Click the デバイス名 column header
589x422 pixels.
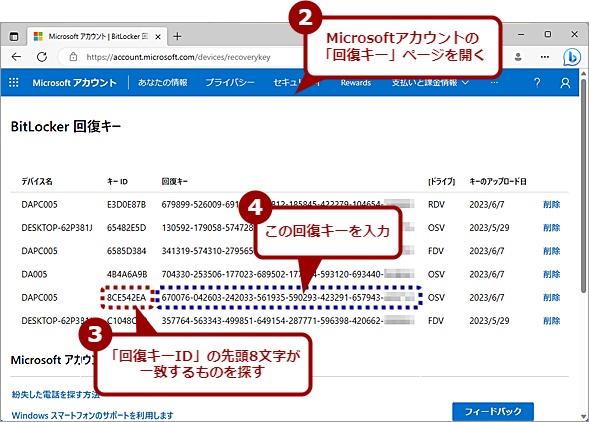point(37,182)
